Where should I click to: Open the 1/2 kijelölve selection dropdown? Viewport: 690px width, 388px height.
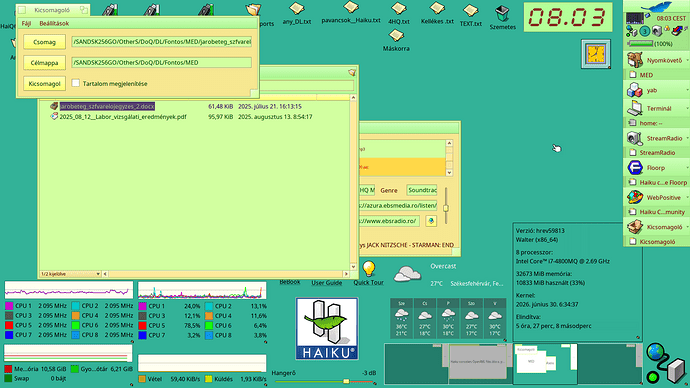70,274
